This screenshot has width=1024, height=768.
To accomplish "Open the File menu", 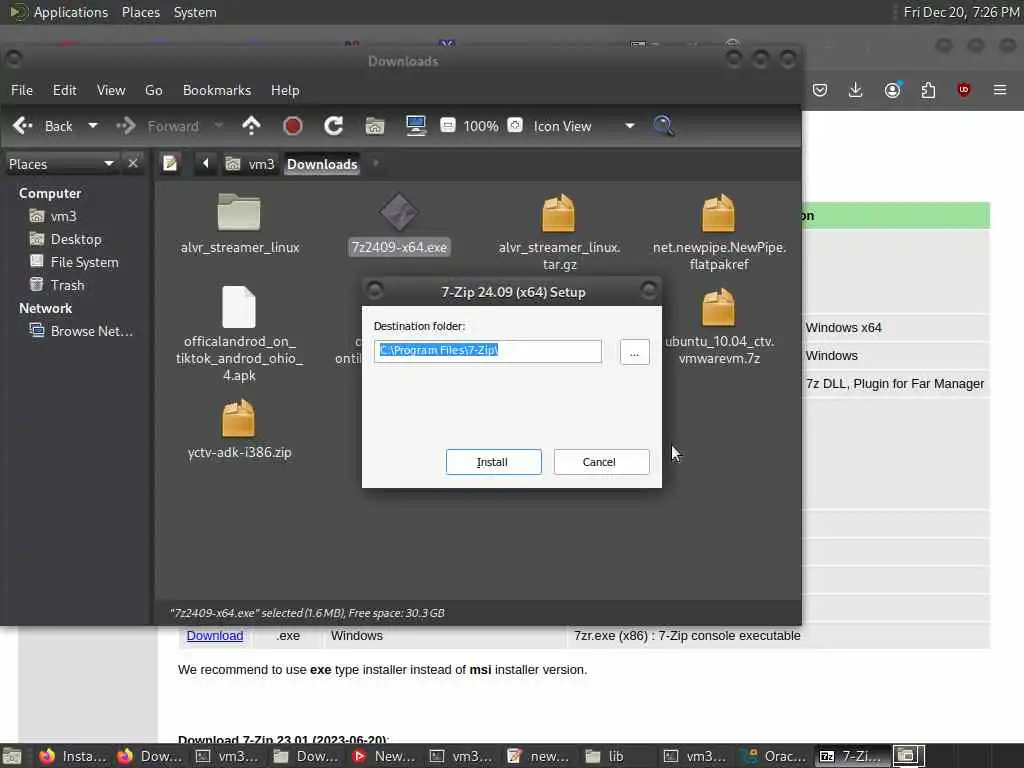I will point(22,90).
